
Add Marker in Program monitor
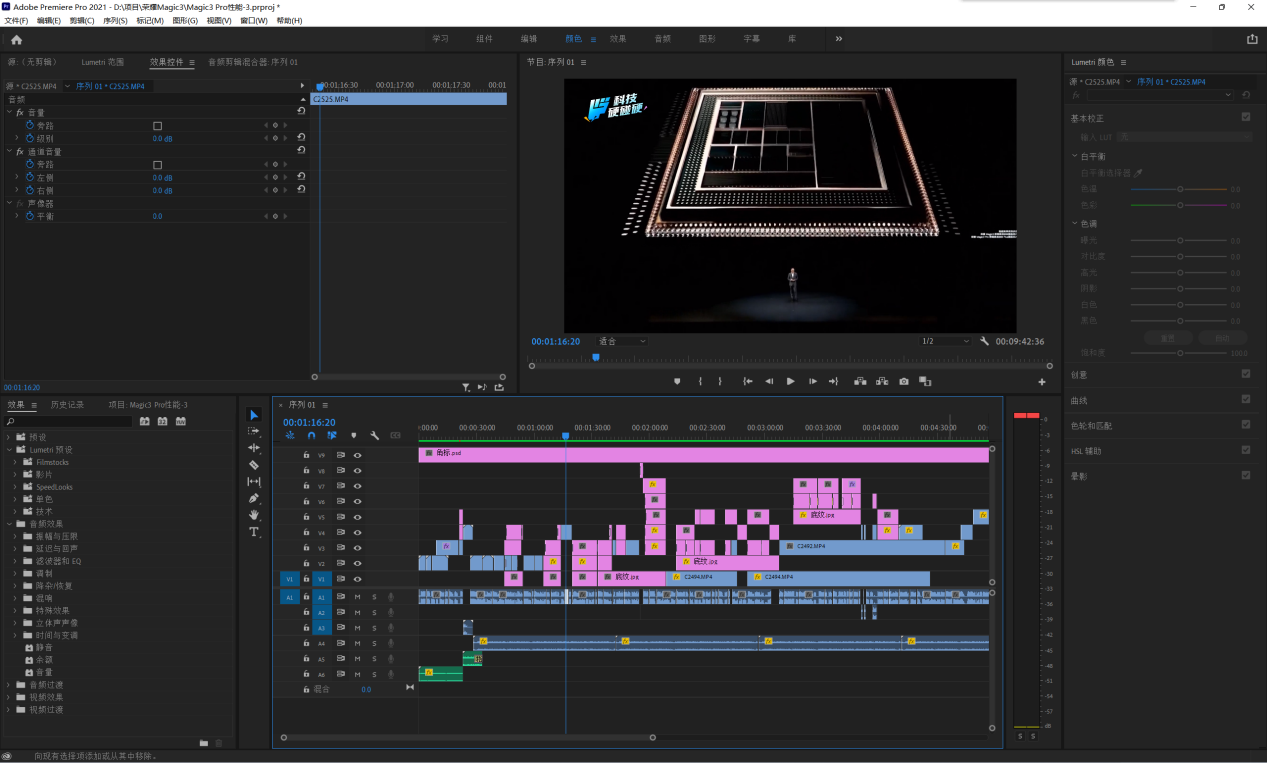point(677,381)
